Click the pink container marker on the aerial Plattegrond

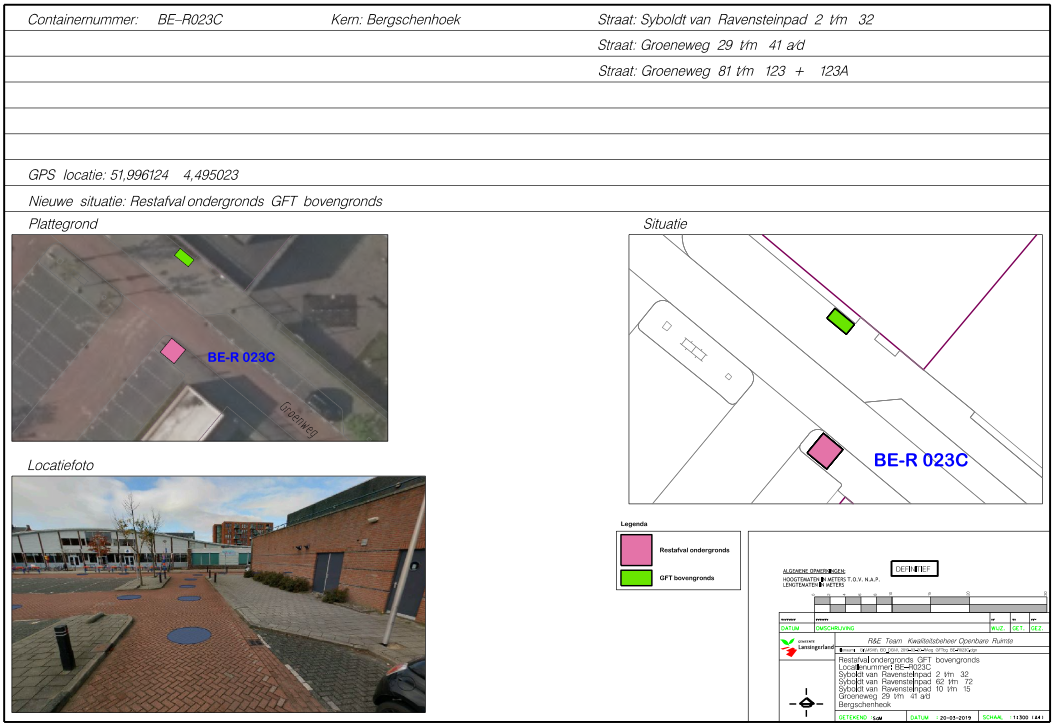coord(173,350)
